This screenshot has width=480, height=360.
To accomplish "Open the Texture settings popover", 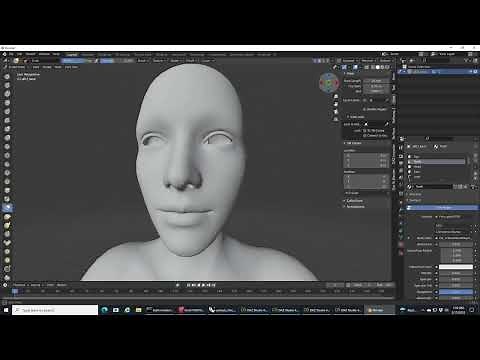I will coord(159,61).
